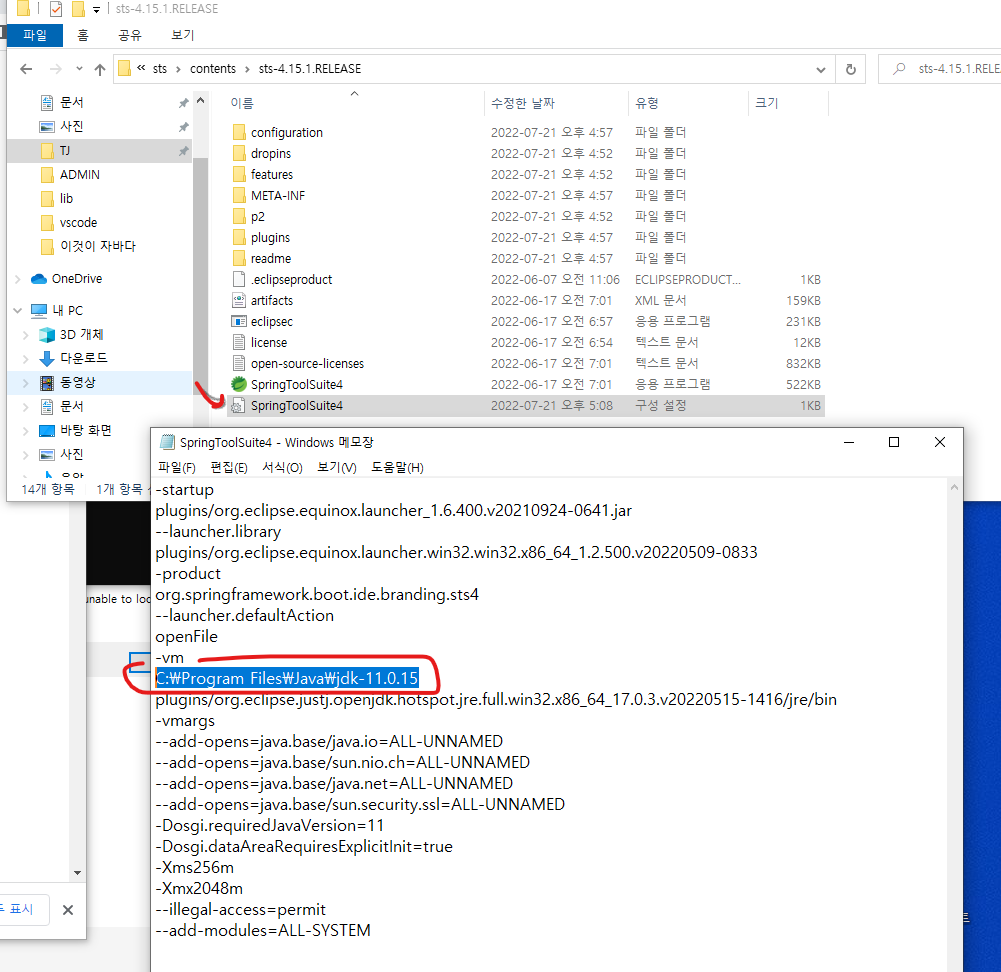
Task: Expand the 동영상 tree node
Action: click(26, 383)
